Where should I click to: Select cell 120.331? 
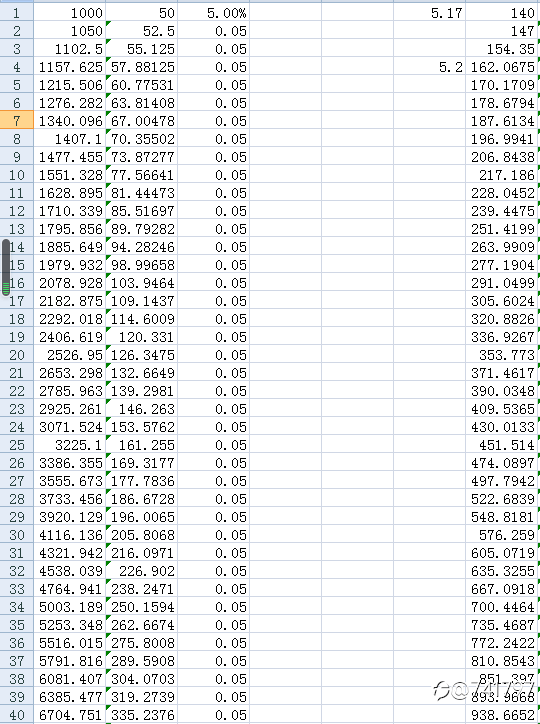click(x=142, y=337)
